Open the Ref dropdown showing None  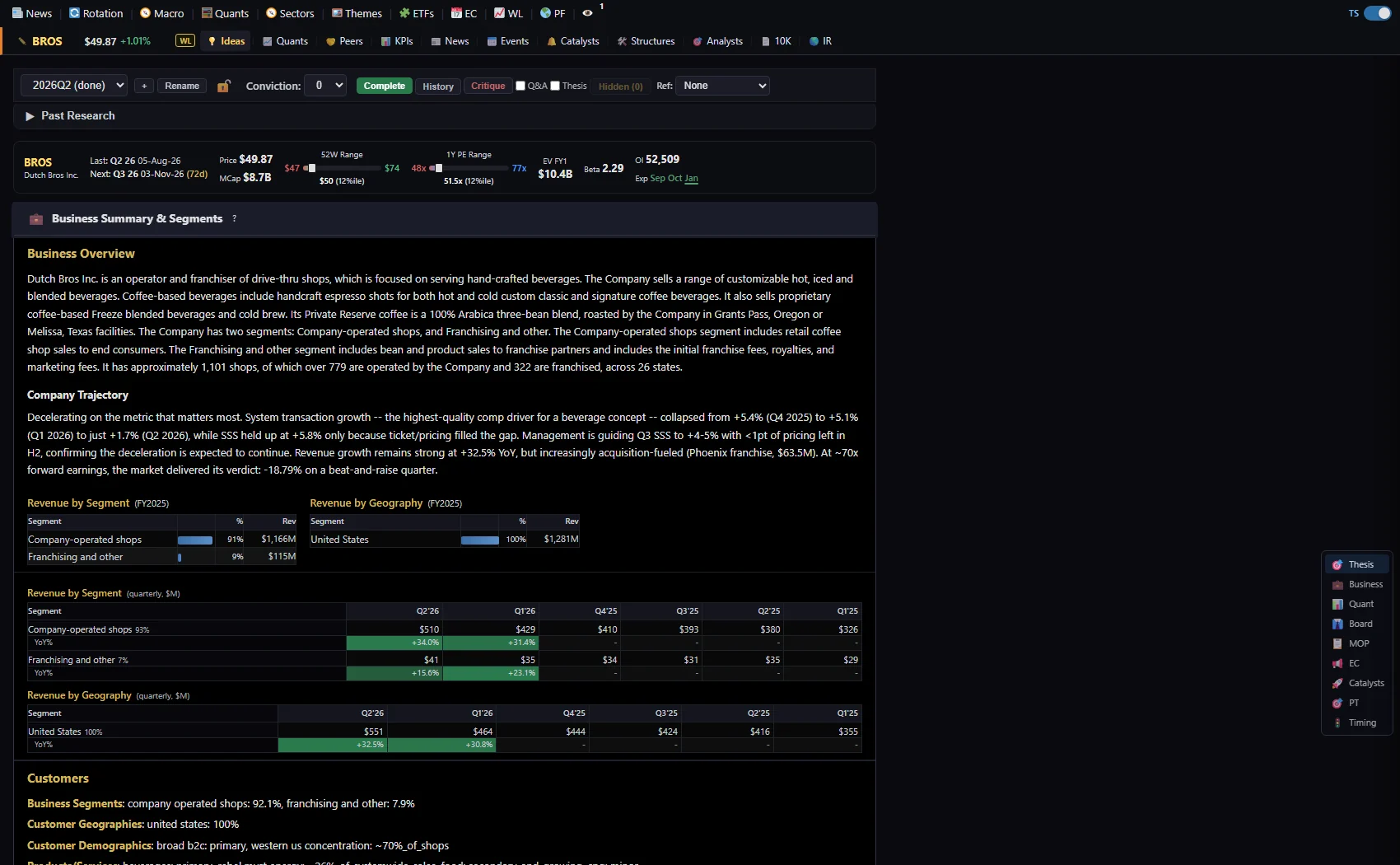(722, 85)
